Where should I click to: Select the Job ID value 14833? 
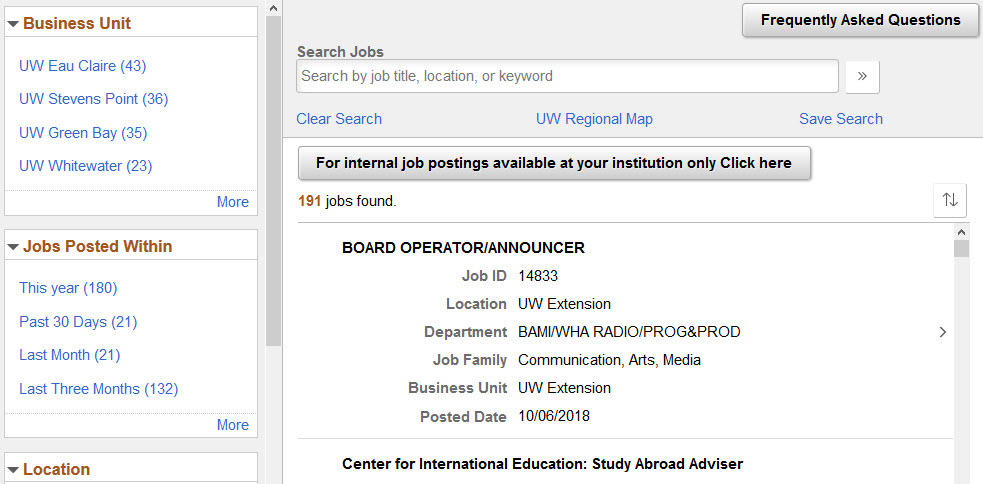(538, 276)
